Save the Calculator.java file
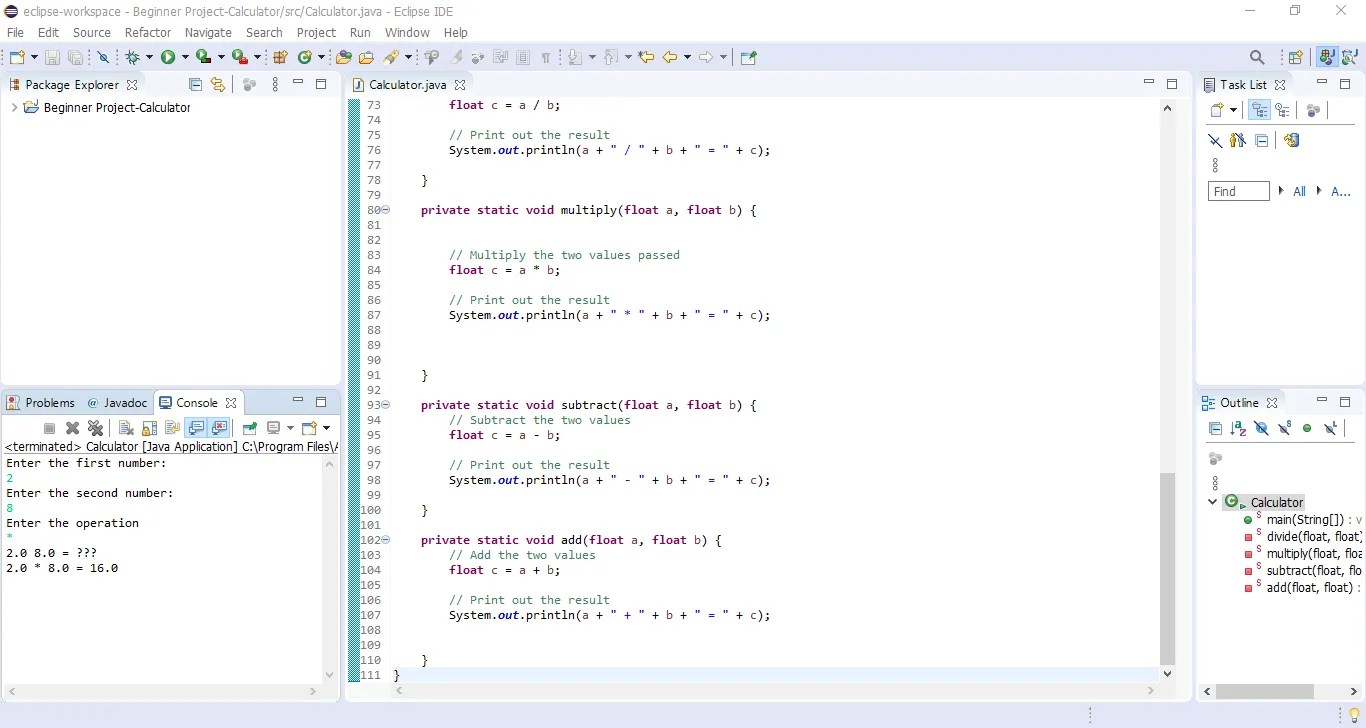The width and height of the screenshot is (1366, 728). [x=52, y=57]
